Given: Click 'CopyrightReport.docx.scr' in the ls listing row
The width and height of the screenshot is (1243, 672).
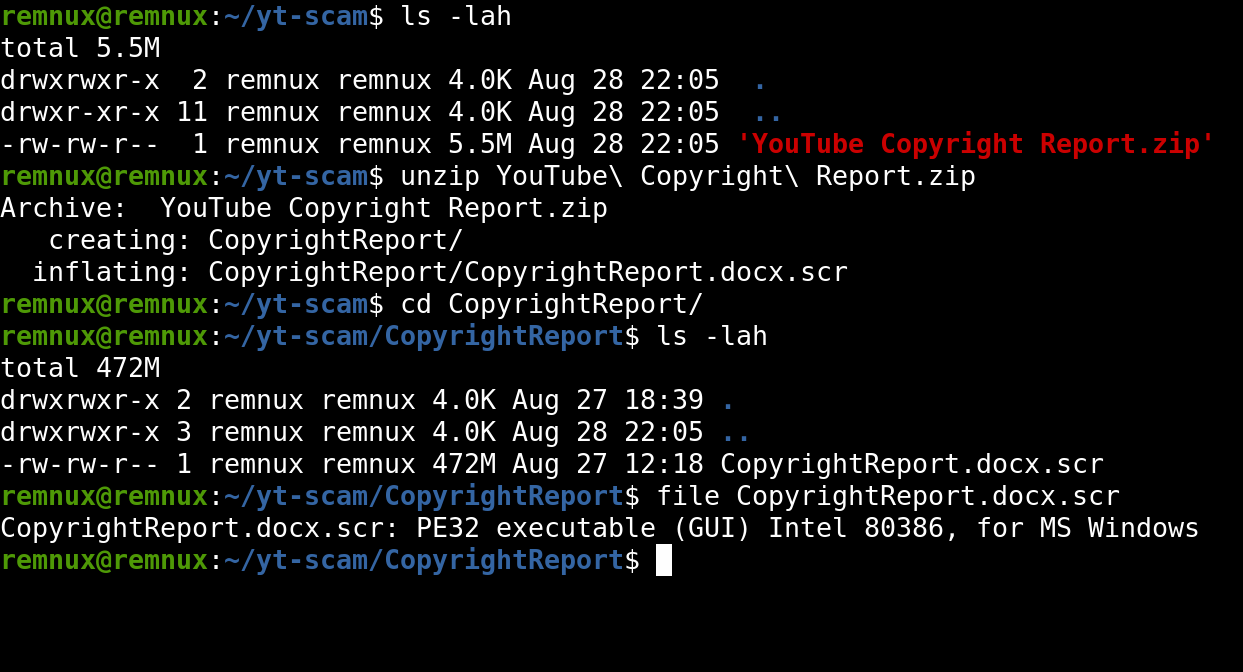Looking at the screenshot, I should coord(911,464).
